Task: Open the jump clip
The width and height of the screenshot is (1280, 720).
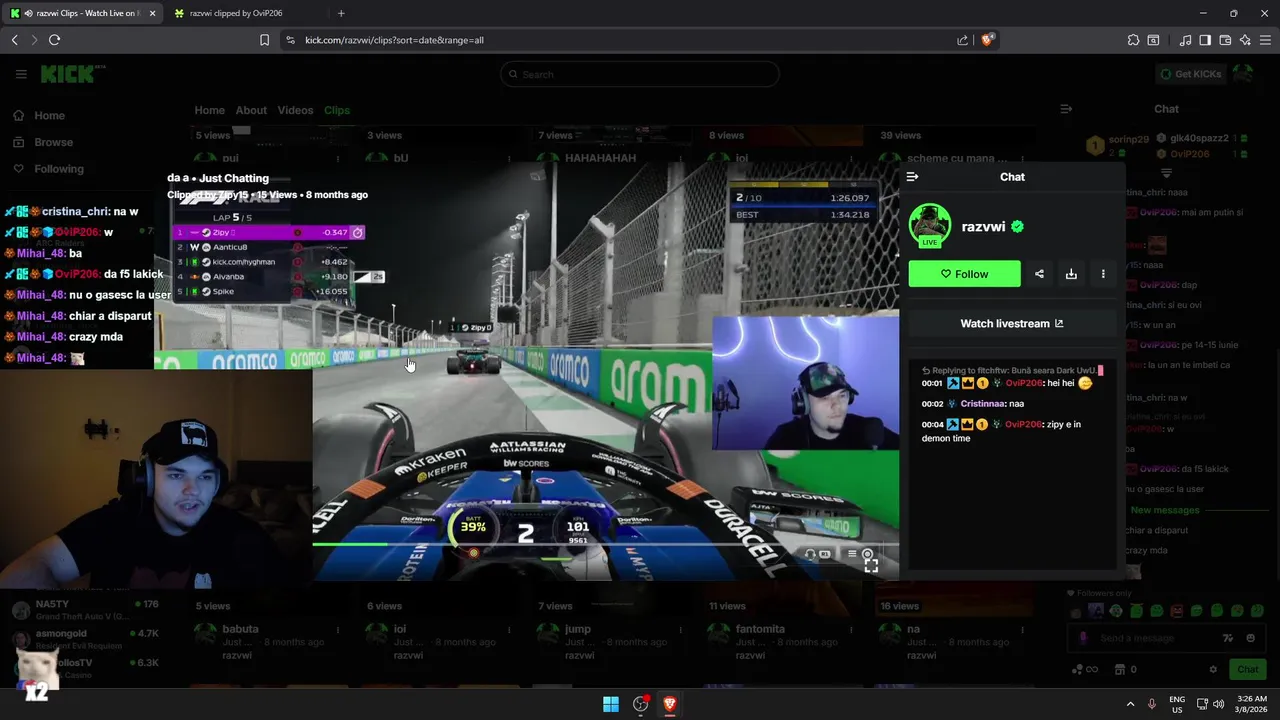Action: [x=578, y=629]
